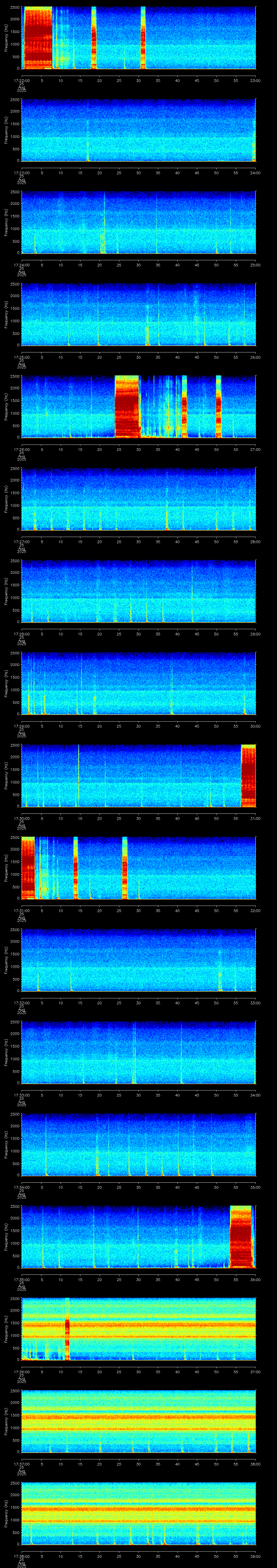Viewport: 277px width, 1568px height.
Task: Select the narrow red burst near 12 seconds in 17:36:00 spectrogram
Action: tap(68, 1329)
